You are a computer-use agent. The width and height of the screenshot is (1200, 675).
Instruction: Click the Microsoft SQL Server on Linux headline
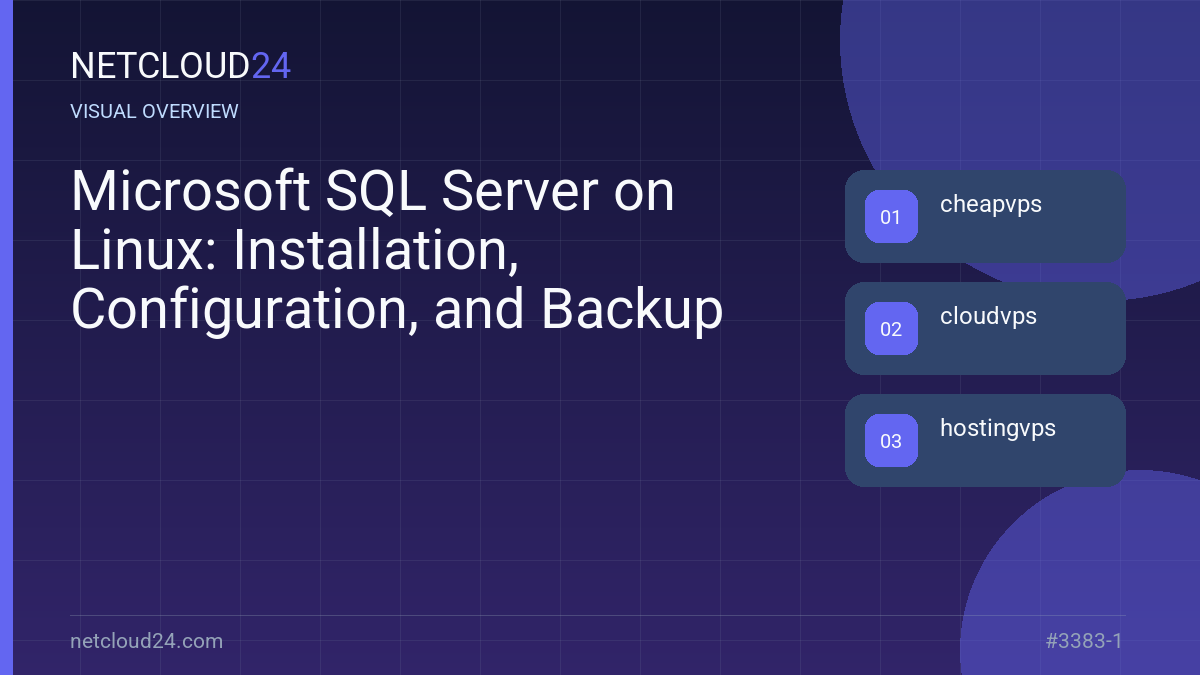click(397, 251)
